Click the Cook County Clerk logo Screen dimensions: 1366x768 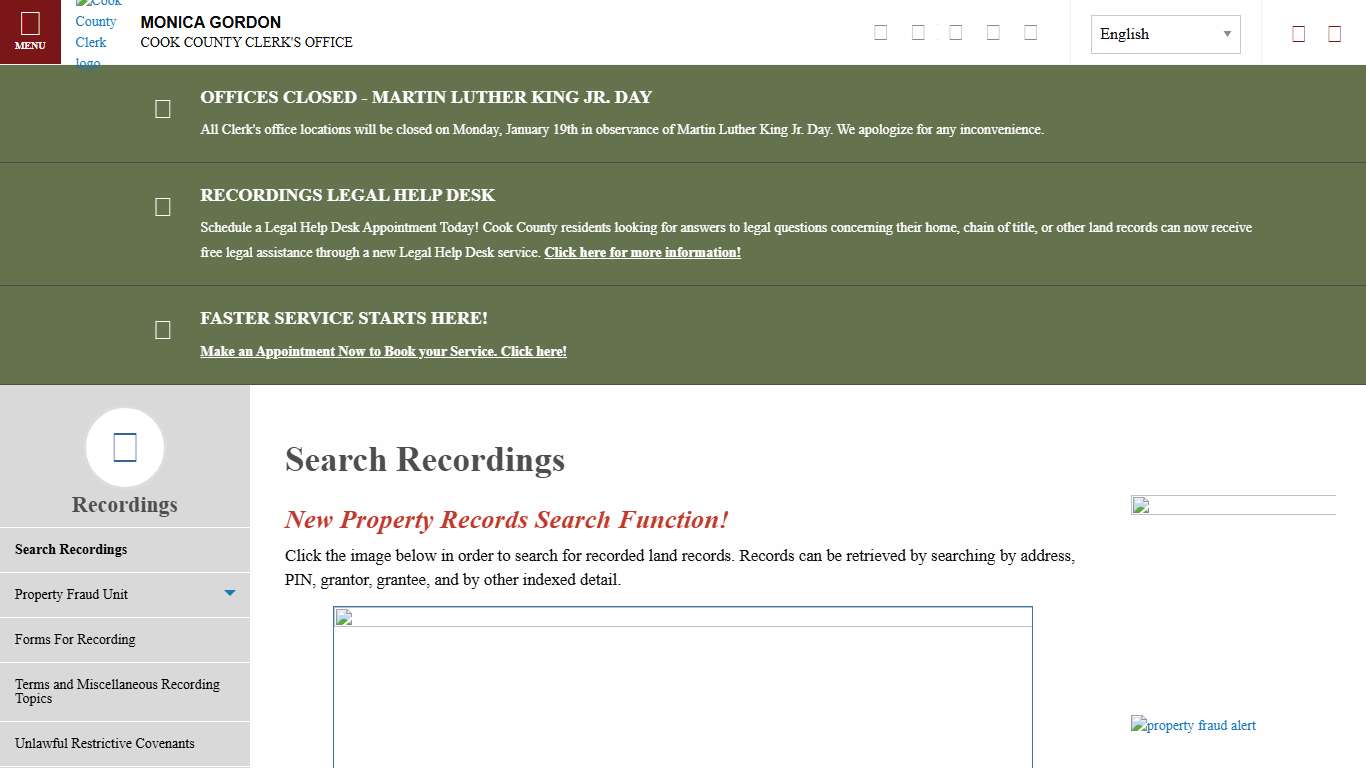(97, 31)
